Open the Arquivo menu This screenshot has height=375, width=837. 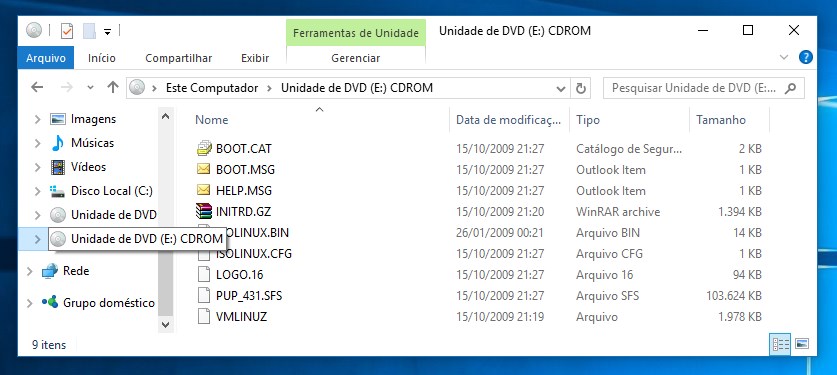46,58
